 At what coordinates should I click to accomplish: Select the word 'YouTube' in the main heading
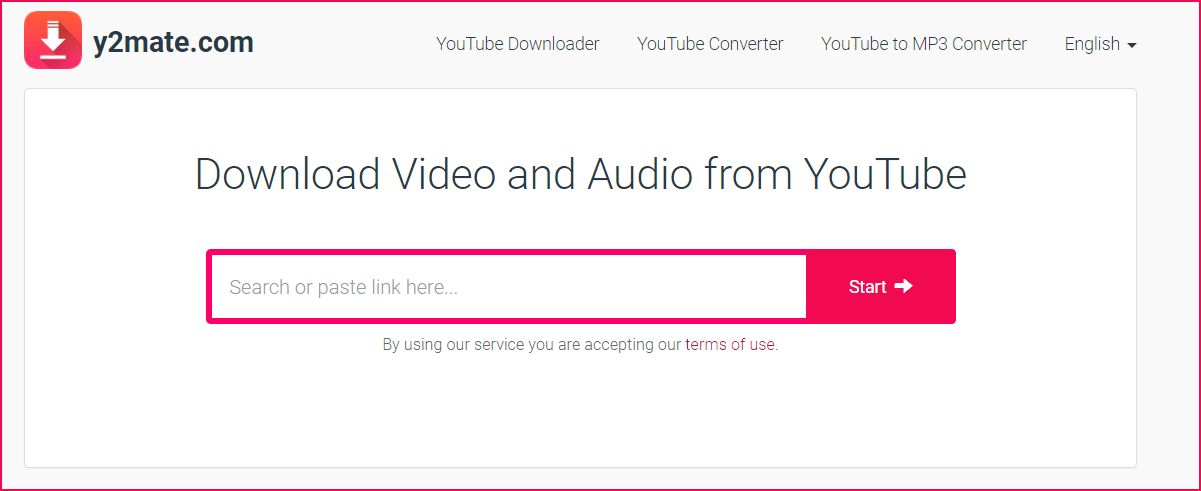pyautogui.click(x=886, y=174)
